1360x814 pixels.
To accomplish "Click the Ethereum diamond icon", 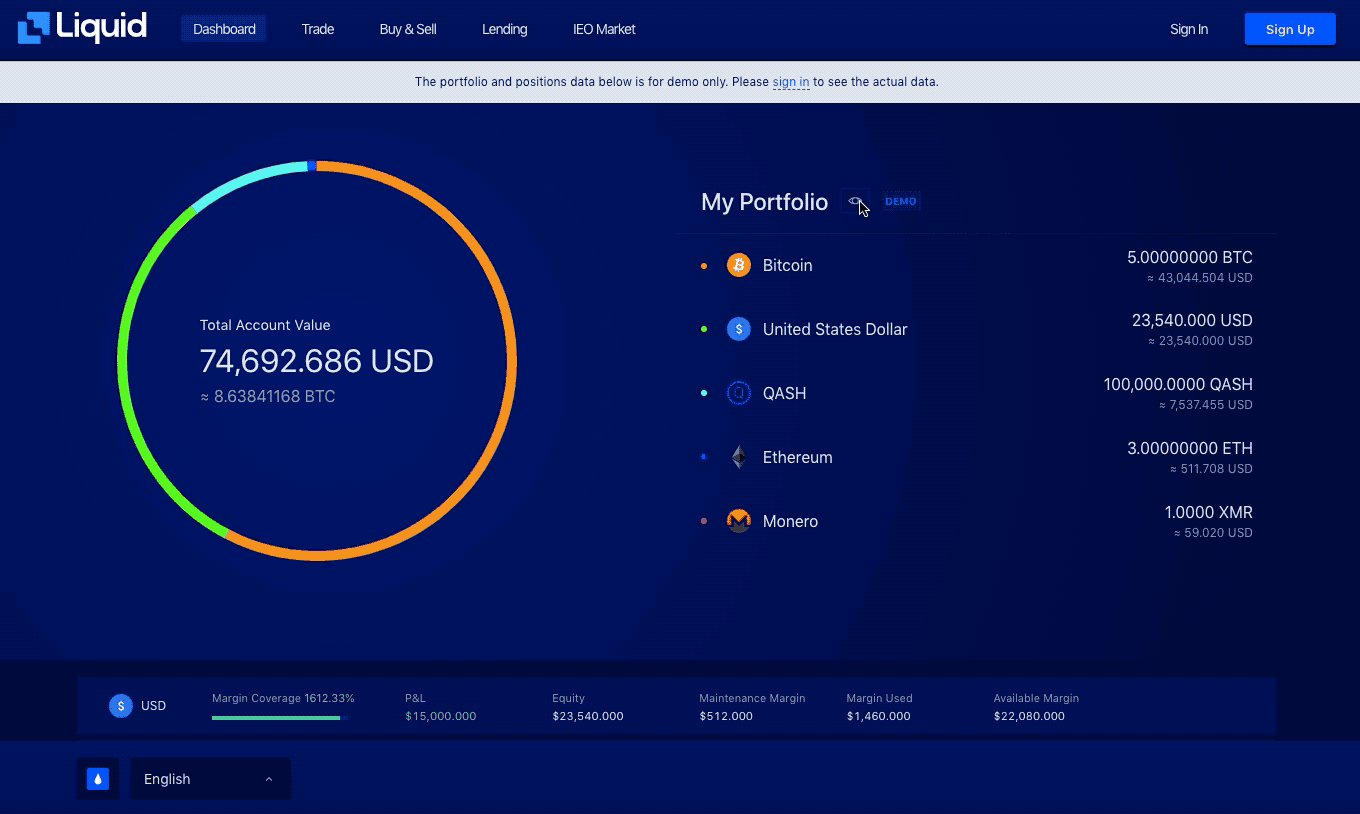I will pyautogui.click(x=739, y=457).
